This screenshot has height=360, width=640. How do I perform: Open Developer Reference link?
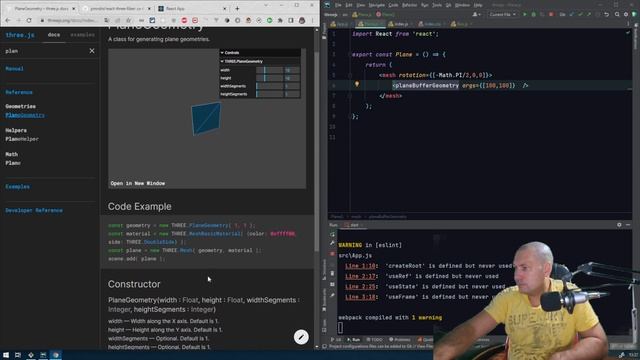click(34, 211)
